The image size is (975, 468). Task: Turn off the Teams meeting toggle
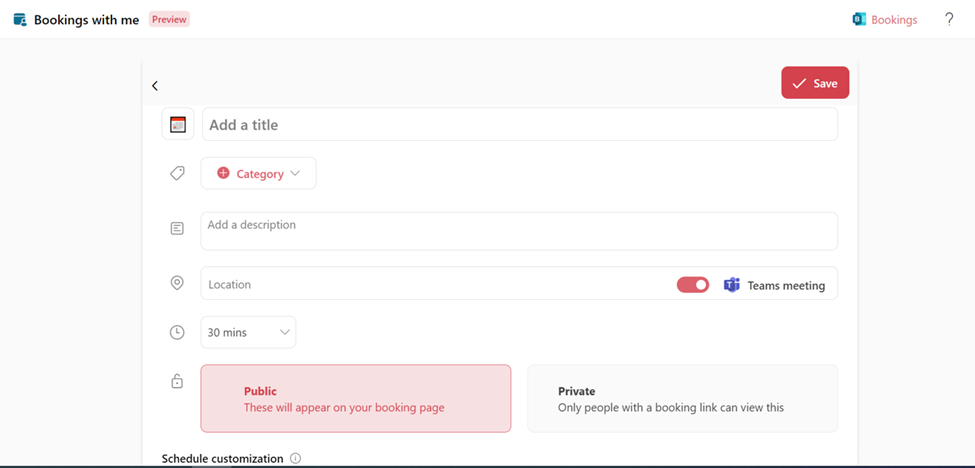click(x=693, y=285)
